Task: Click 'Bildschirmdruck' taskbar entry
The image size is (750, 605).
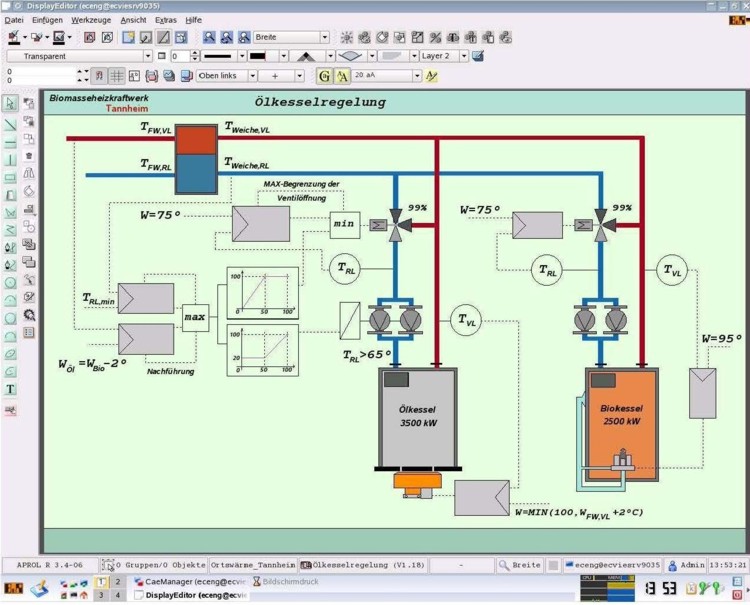Action: [x=286, y=582]
